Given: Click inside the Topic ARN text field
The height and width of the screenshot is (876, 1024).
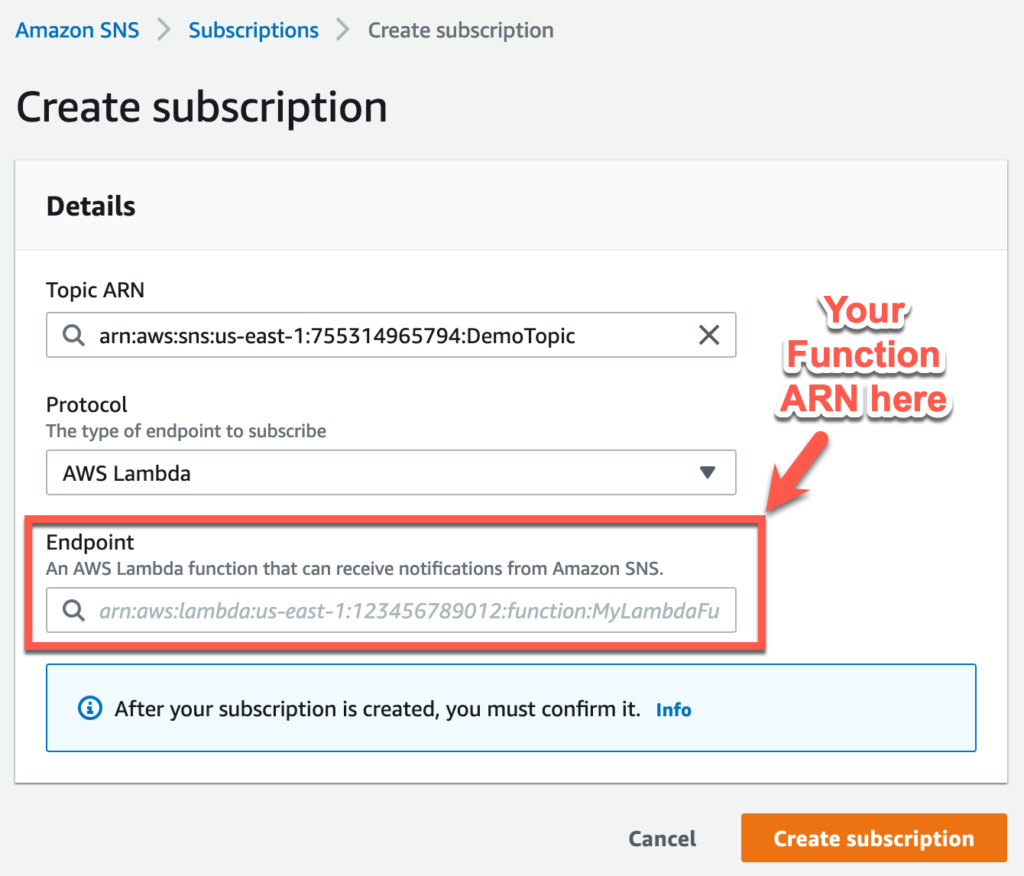Looking at the screenshot, I should pyautogui.click(x=391, y=335).
